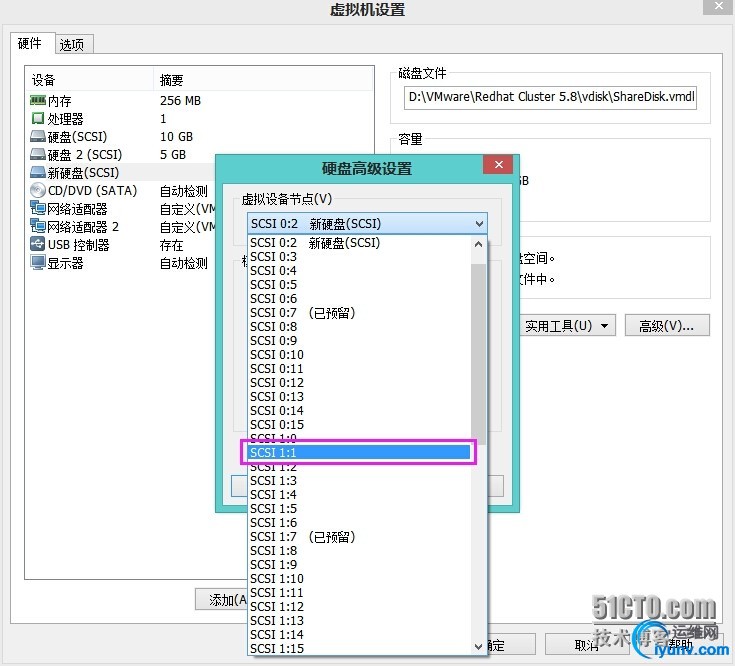This screenshot has width=735, height=666.
Task: Switch to the 选项 tab
Action: (x=72, y=45)
